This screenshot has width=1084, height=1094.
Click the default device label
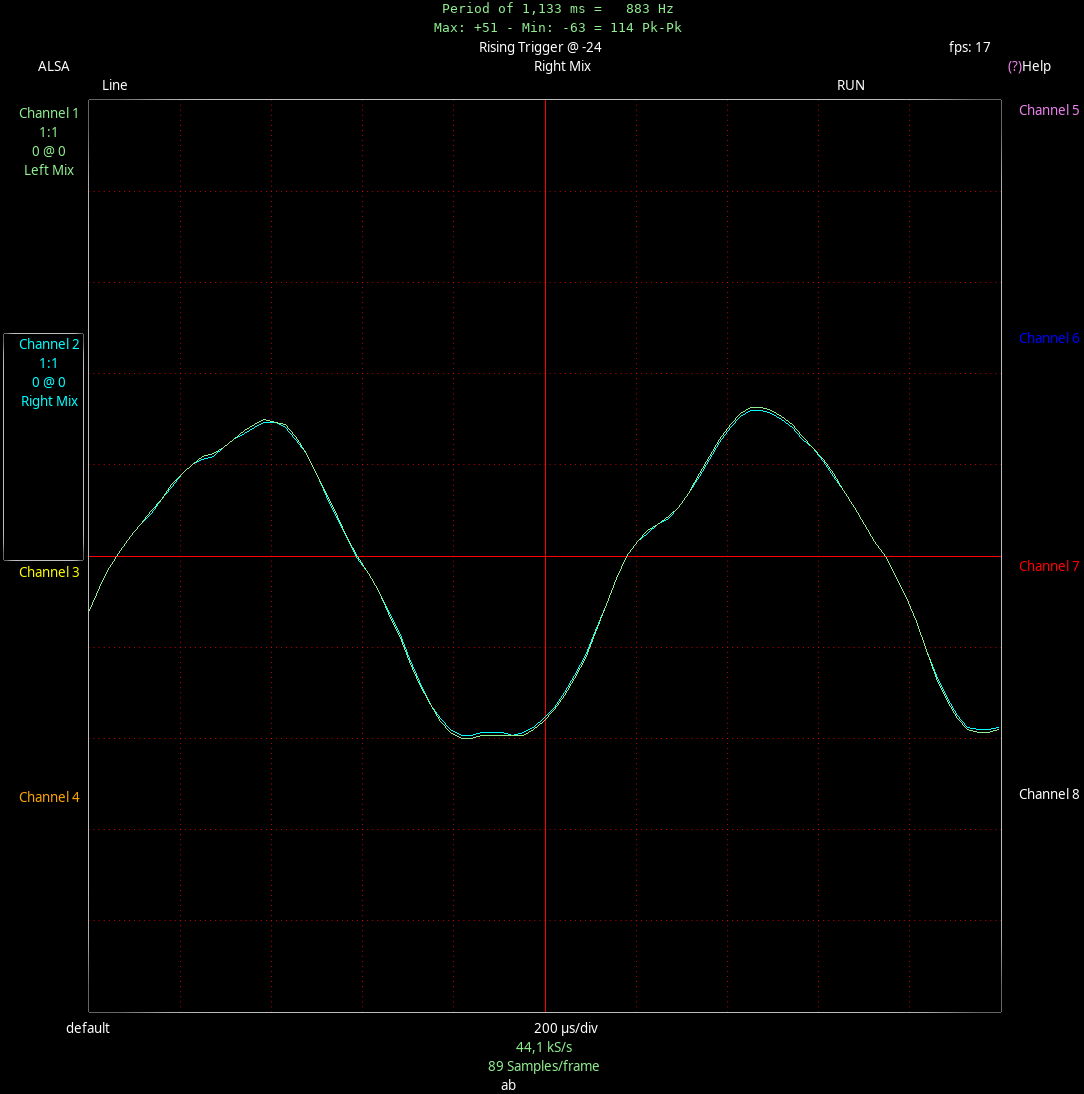tap(88, 1028)
